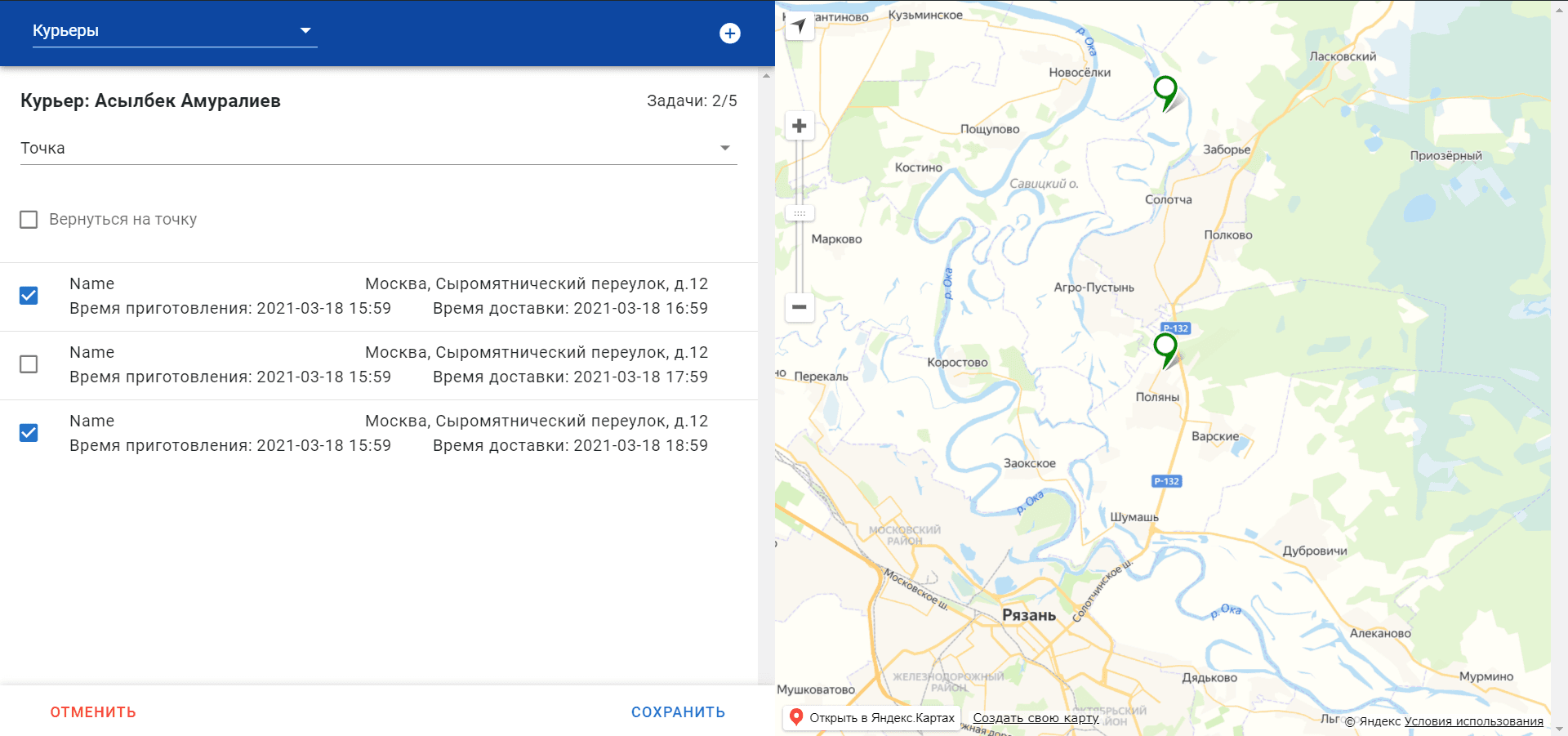Open dropdown arrow next to Курьеры header
Image resolution: width=1568 pixels, height=736 pixels.
(x=306, y=30)
